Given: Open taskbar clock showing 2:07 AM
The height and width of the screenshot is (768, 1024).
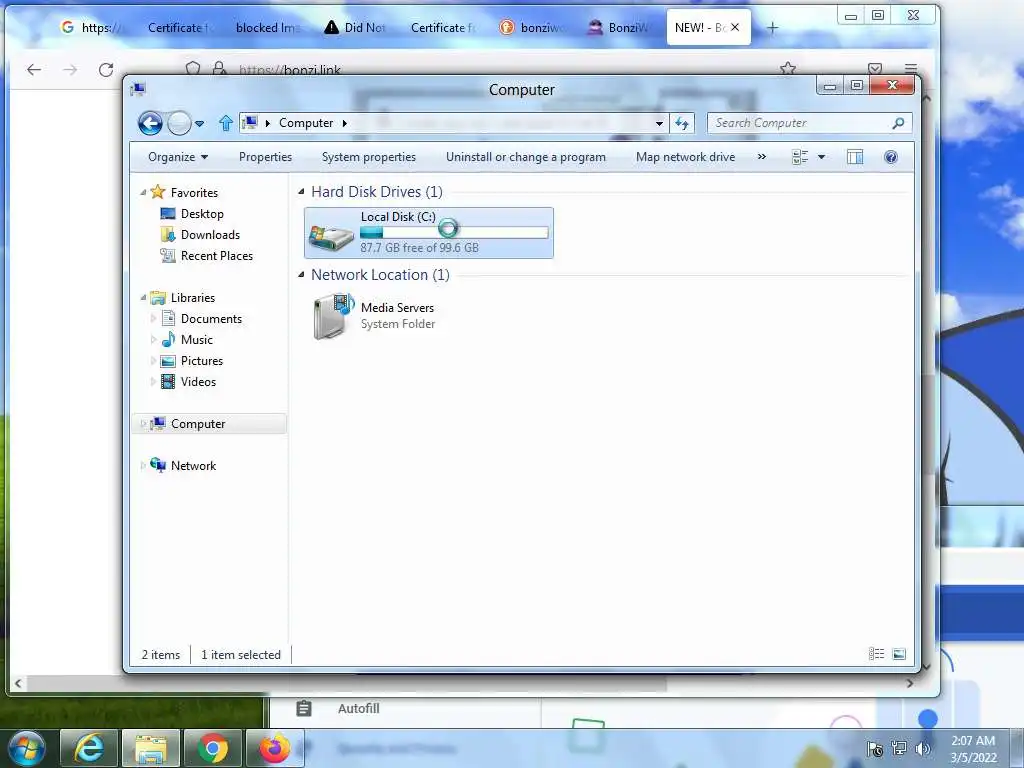Looking at the screenshot, I should click(x=973, y=749).
